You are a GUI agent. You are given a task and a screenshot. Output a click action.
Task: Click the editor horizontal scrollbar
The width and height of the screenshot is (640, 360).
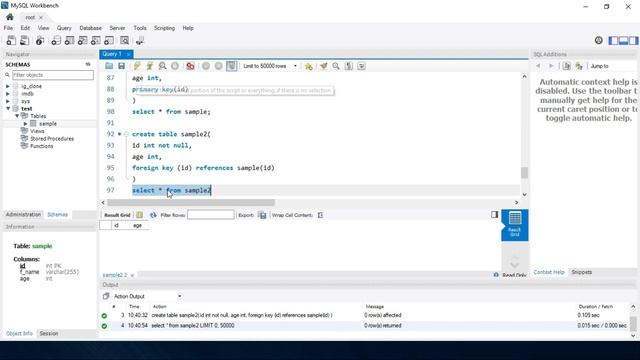191,202
